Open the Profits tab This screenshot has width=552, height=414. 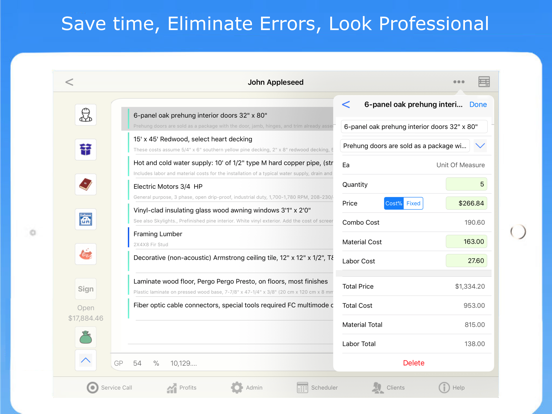[x=181, y=388]
